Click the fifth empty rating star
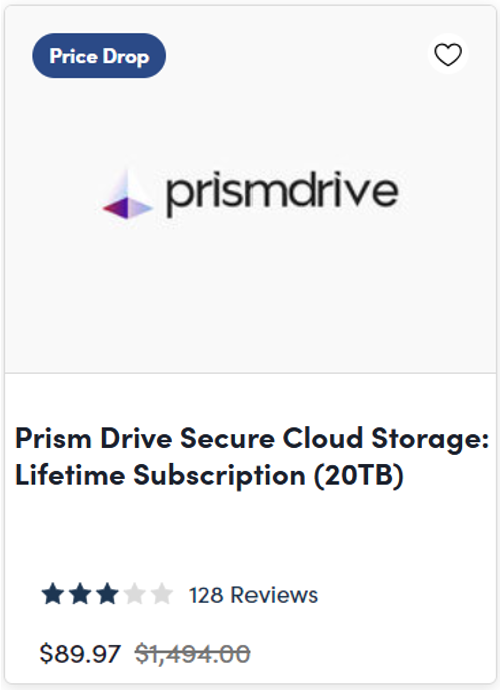Viewport: 501px width, 690px height. pyautogui.click(x=161, y=594)
